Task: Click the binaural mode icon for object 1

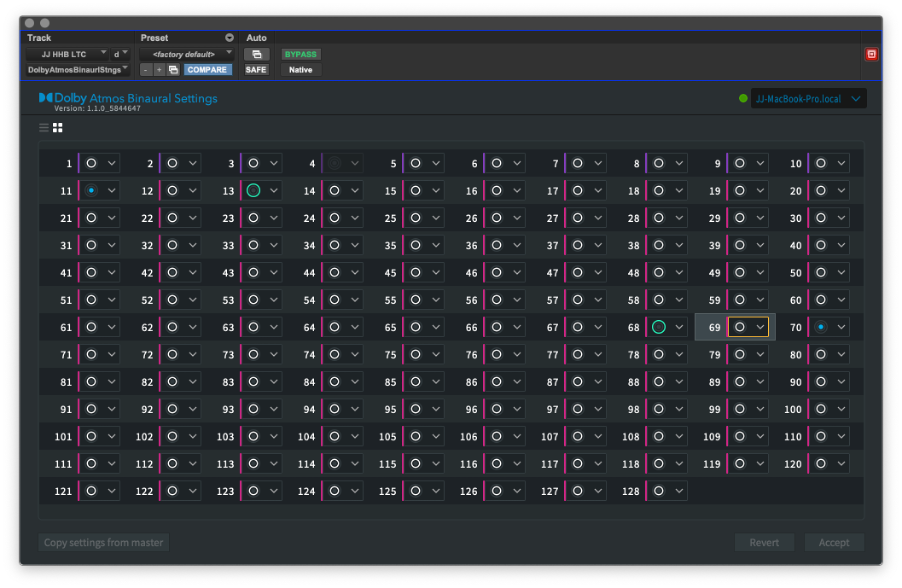Action: (x=91, y=163)
